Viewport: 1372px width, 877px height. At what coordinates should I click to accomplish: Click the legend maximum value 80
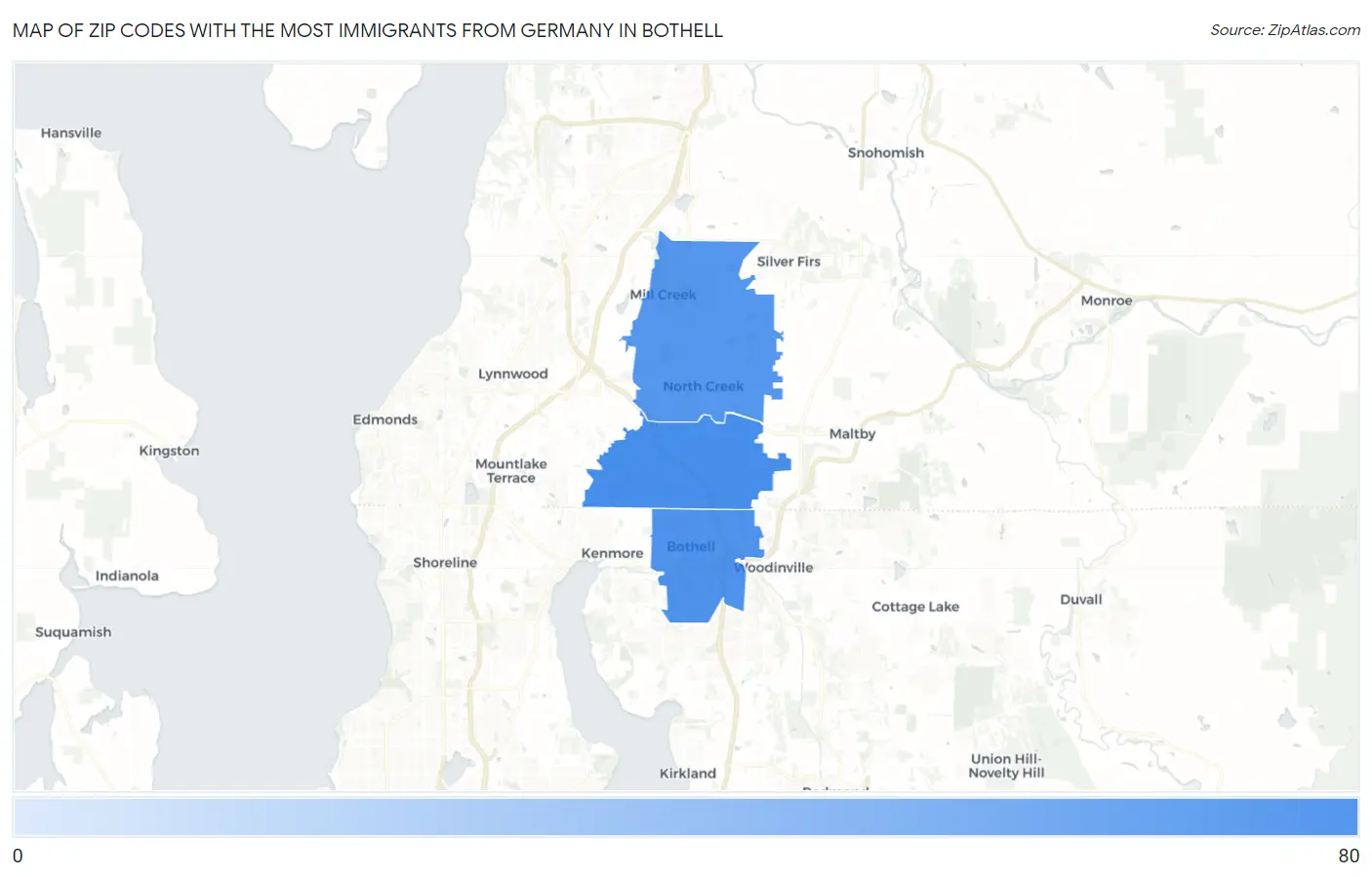(x=1349, y=856)
